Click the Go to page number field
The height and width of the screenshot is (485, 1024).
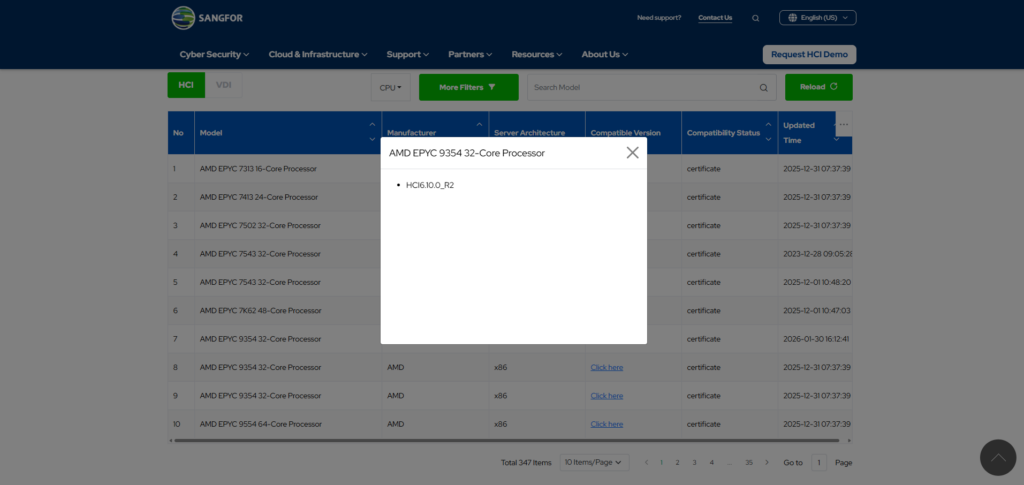click(819, 462)
